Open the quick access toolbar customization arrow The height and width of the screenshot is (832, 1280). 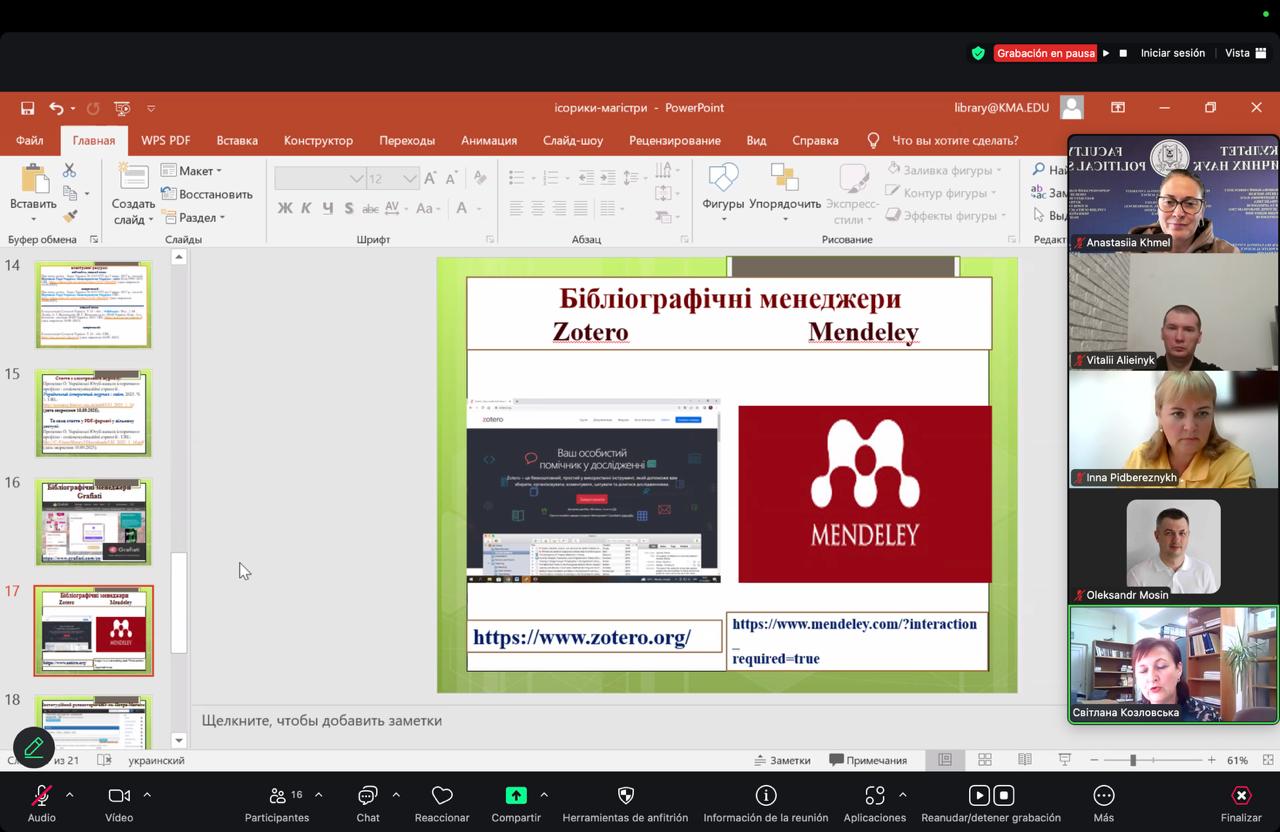pyautogui.click(x=151, y=108)
